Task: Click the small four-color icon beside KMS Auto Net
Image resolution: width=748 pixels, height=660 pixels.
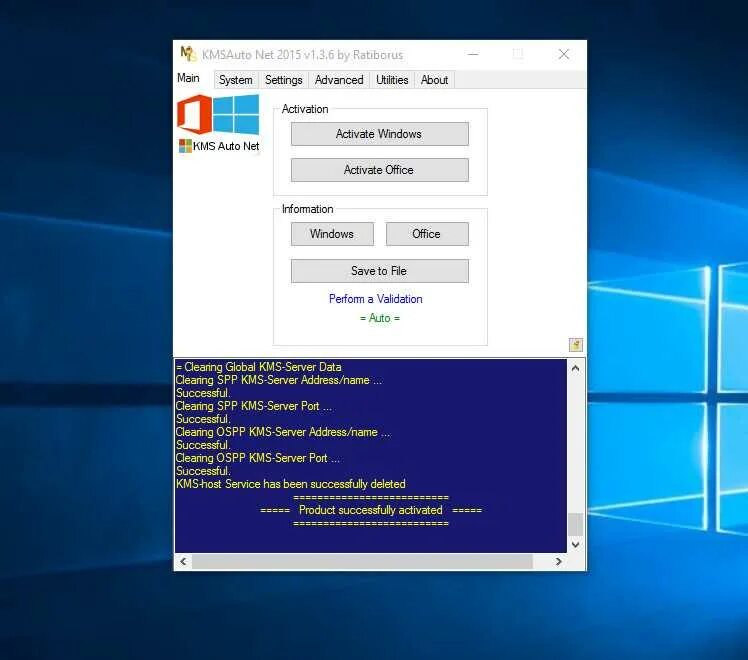Action: (185, 146)
